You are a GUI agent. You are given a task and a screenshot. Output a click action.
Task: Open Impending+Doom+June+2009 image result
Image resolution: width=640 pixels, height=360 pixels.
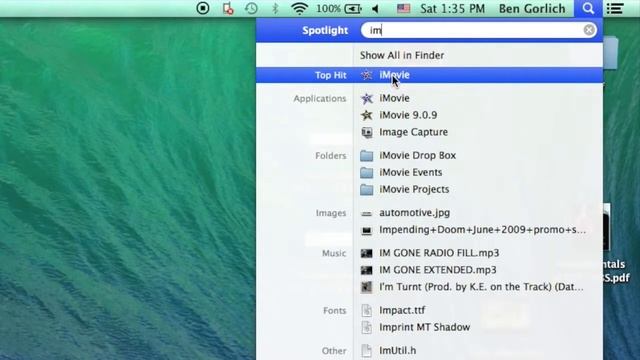482,230
